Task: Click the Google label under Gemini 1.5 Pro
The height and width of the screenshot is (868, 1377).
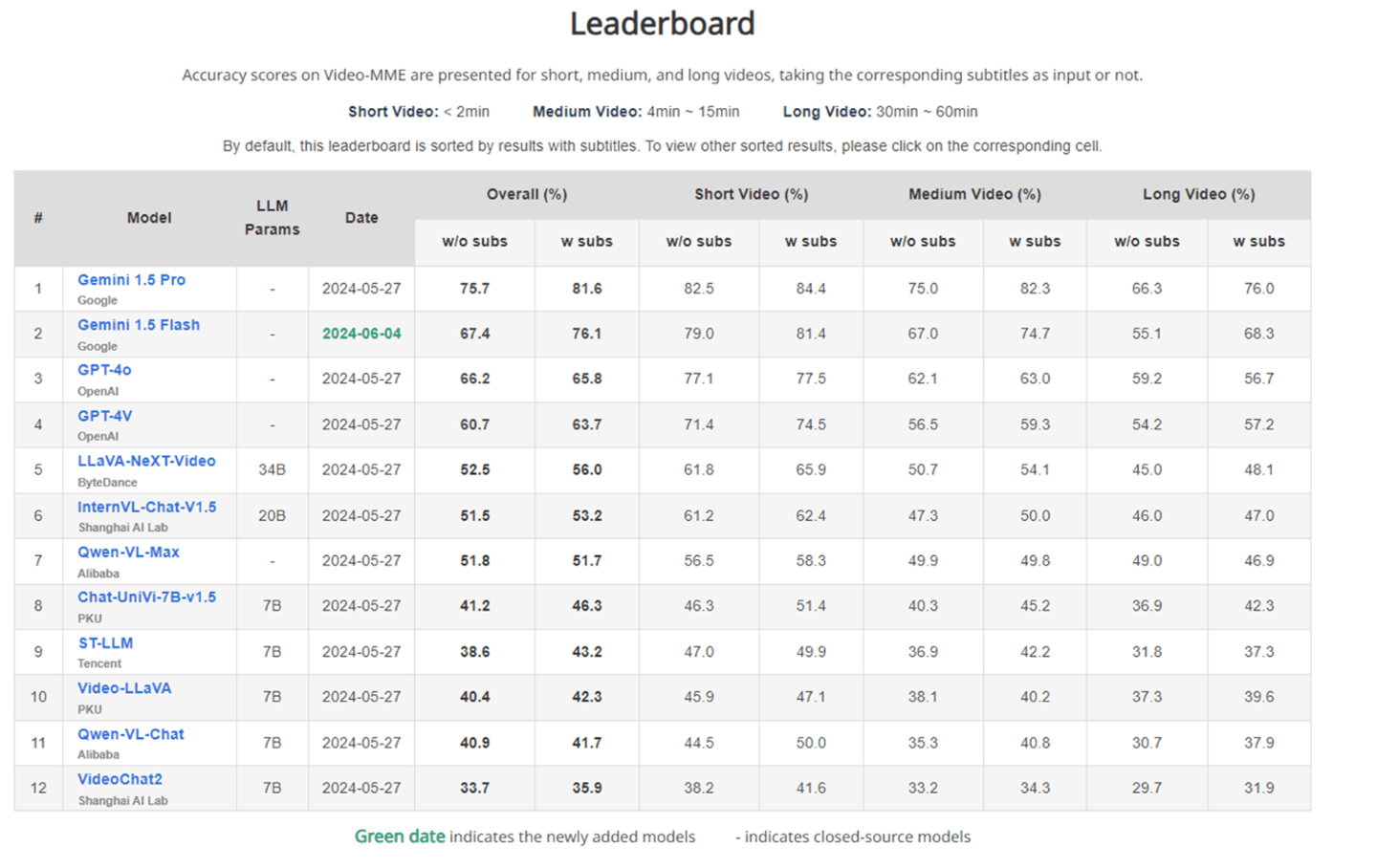Action: pos(98,300)
